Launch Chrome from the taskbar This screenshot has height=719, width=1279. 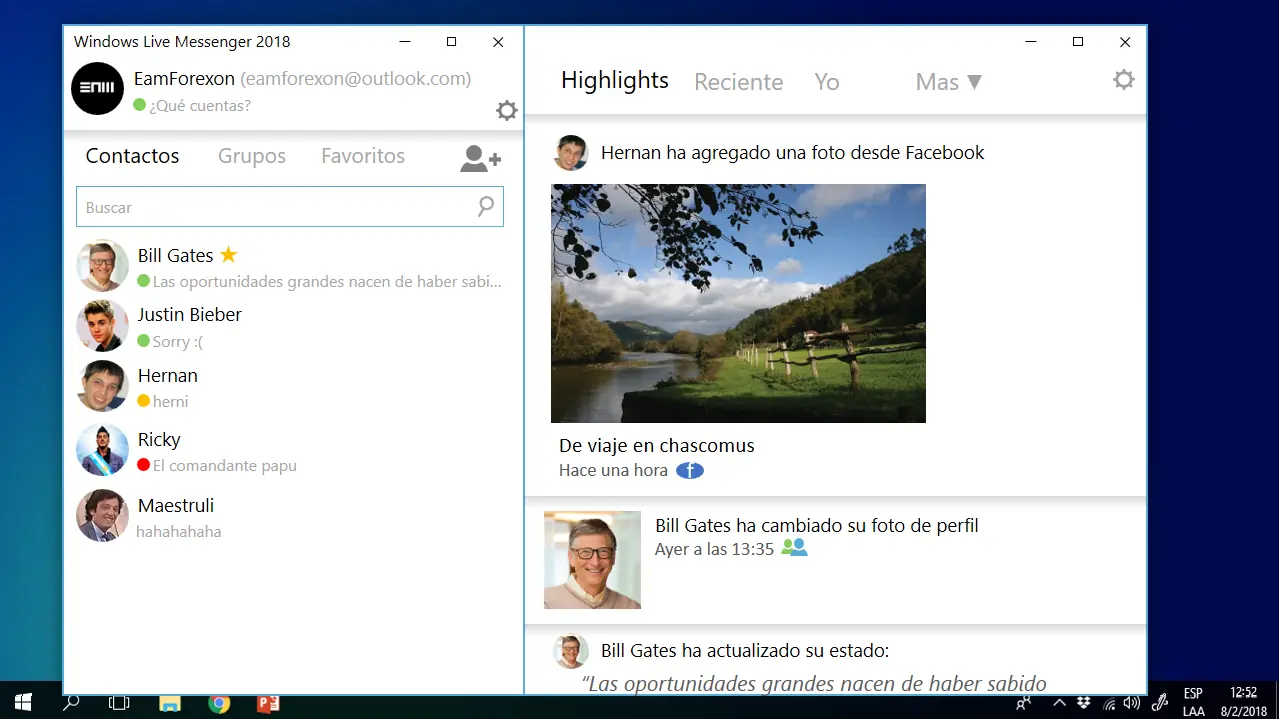tap(219, 703)
